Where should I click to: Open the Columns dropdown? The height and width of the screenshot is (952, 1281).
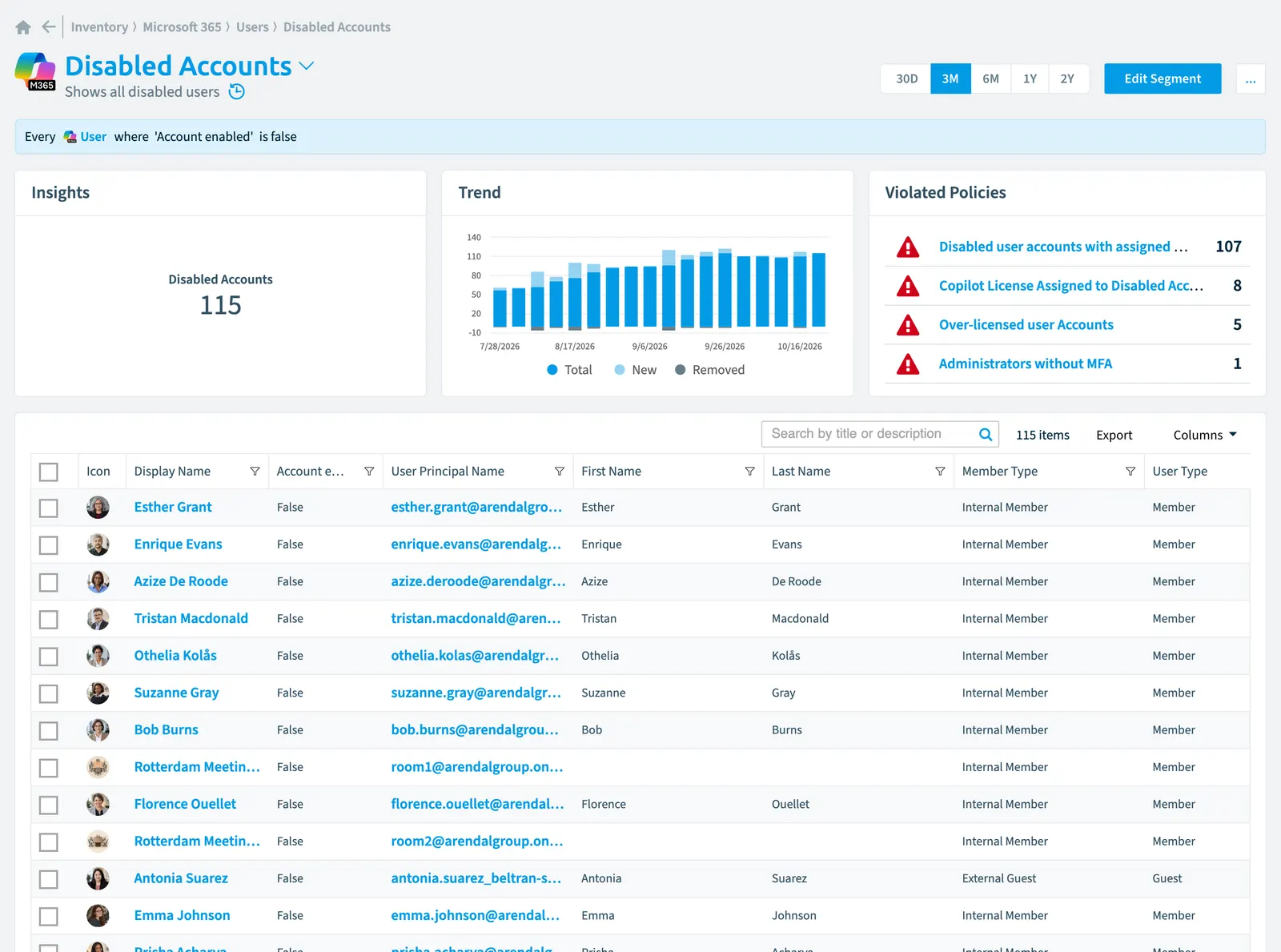(1205, 435)
